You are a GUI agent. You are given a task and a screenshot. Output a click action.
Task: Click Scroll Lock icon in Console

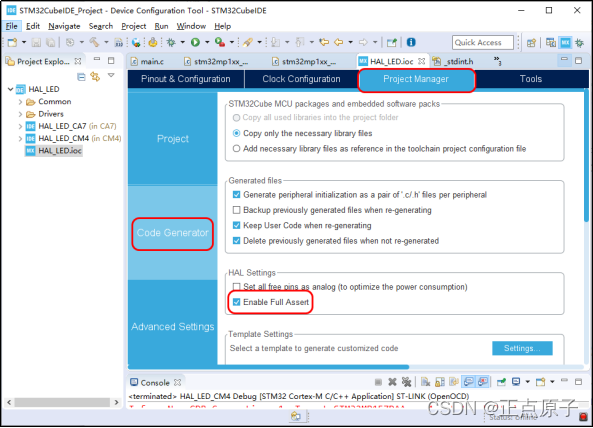(440, 382)
